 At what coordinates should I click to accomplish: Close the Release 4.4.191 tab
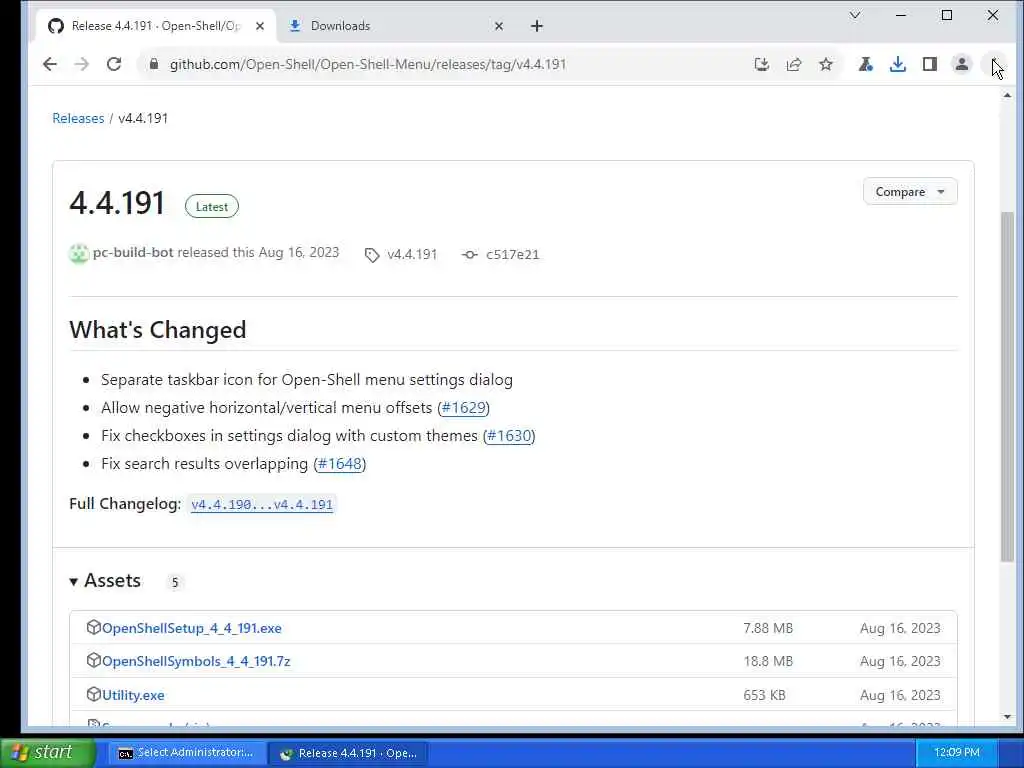pos(260,26)
